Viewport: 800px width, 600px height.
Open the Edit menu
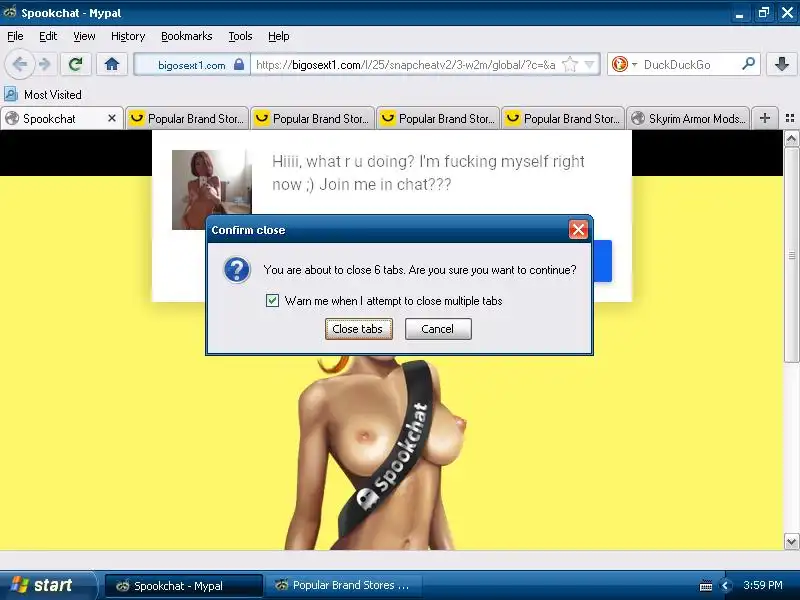point(48,36)
